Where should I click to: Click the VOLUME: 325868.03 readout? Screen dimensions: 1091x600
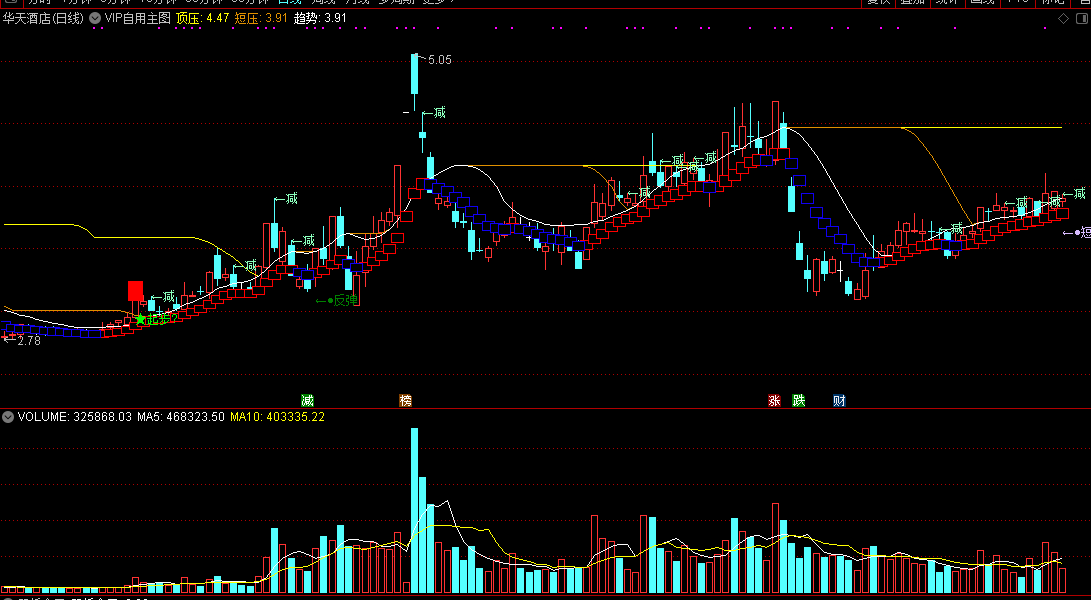tap(74, 417)
